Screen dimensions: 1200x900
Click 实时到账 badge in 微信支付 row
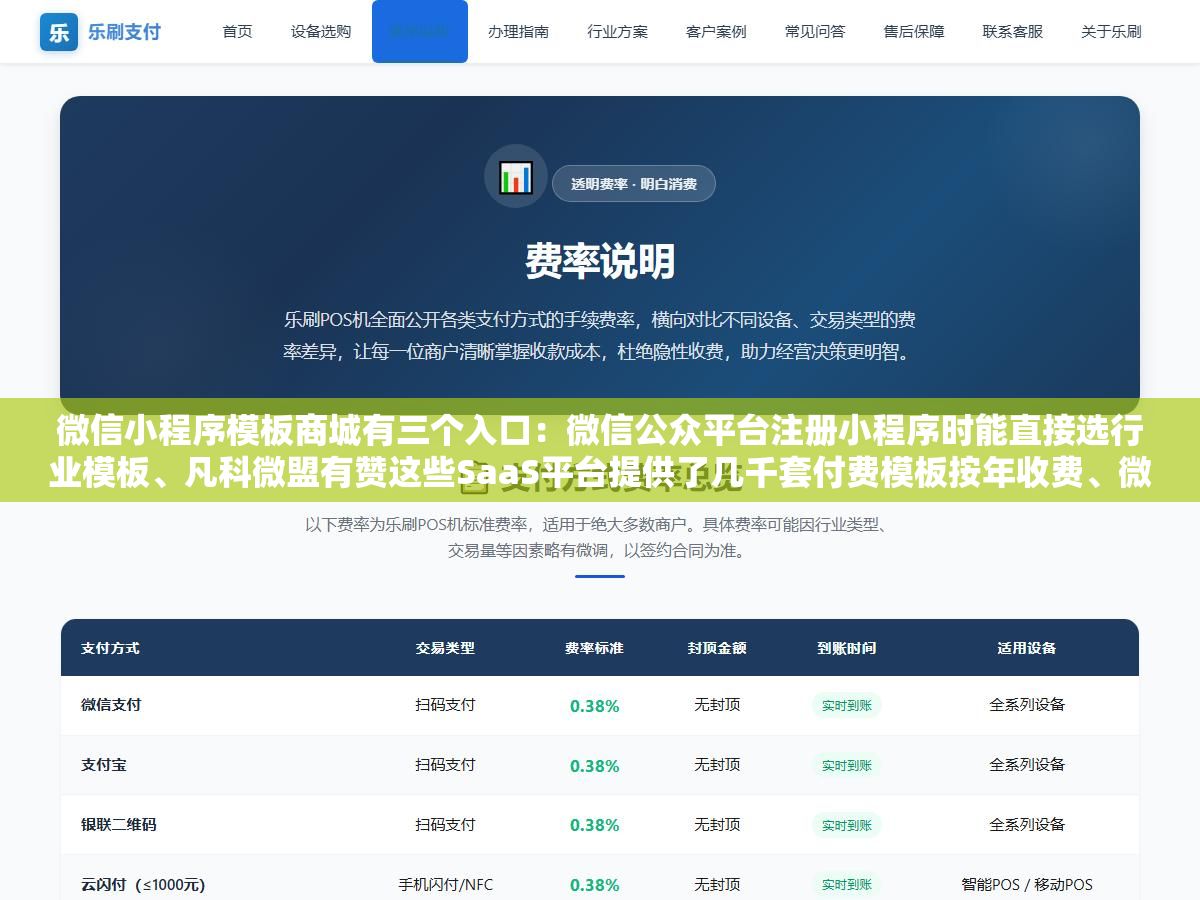[847, 705]
